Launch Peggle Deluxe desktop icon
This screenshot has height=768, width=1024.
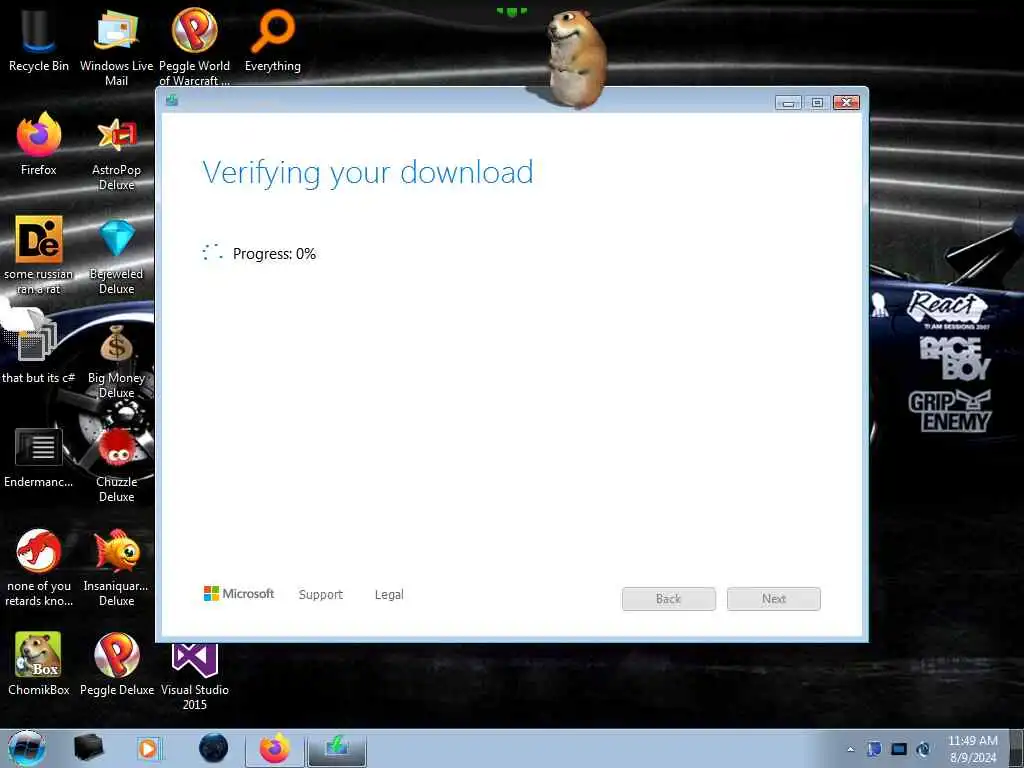coord(117,663)
